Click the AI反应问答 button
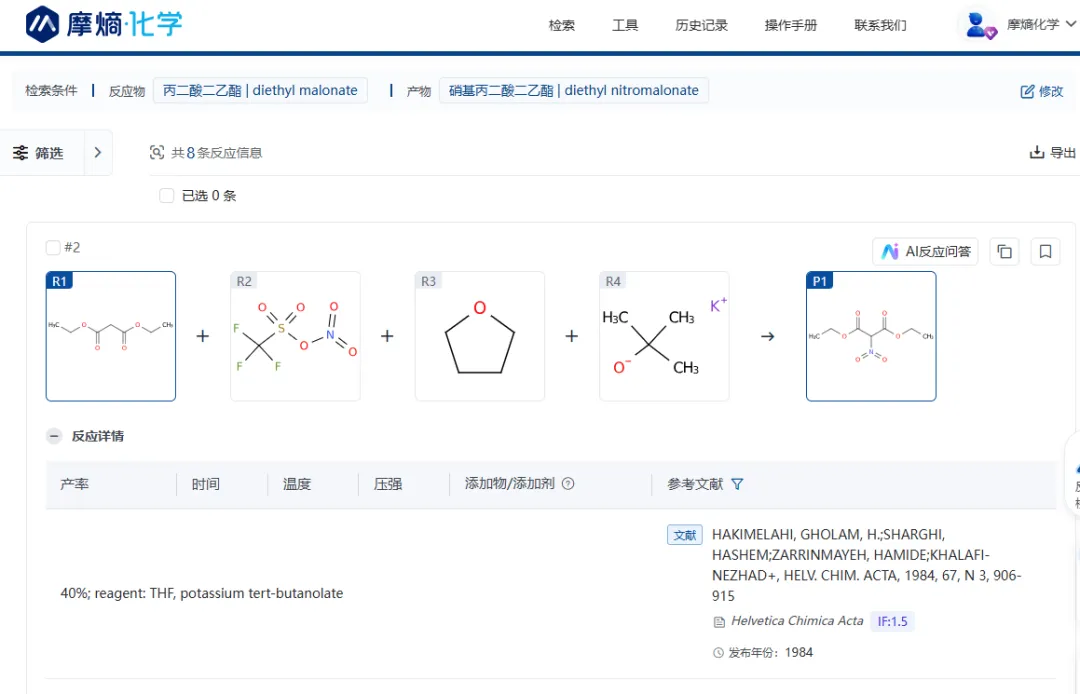 925,252
